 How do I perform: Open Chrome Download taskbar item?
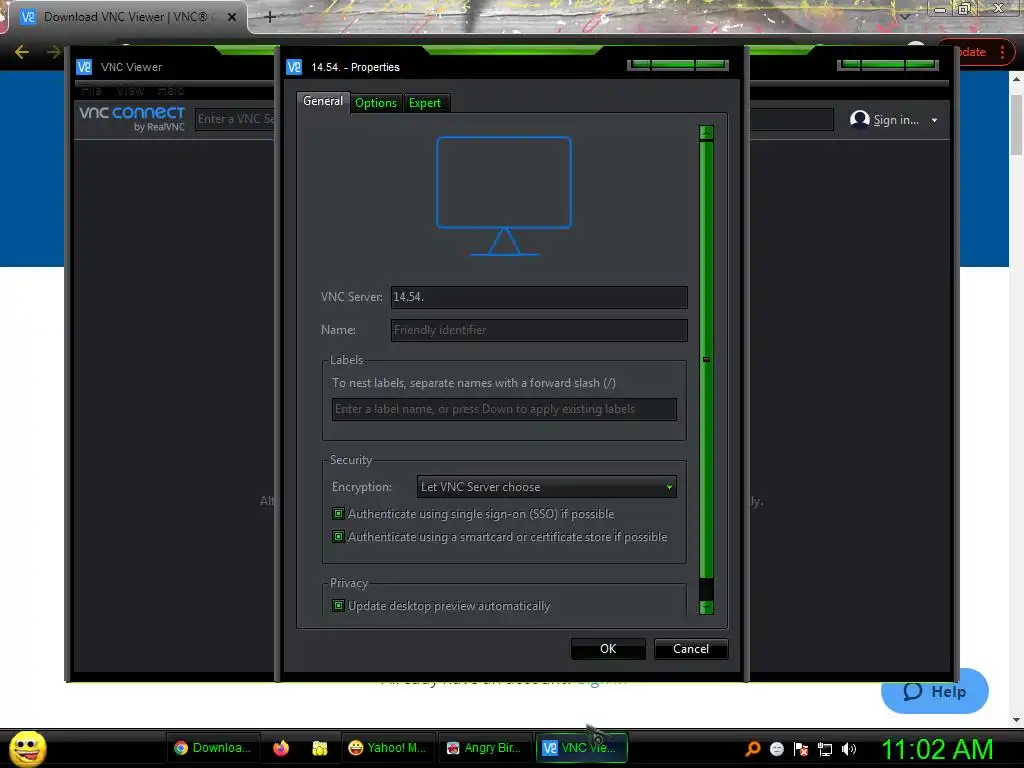point(213,748)
